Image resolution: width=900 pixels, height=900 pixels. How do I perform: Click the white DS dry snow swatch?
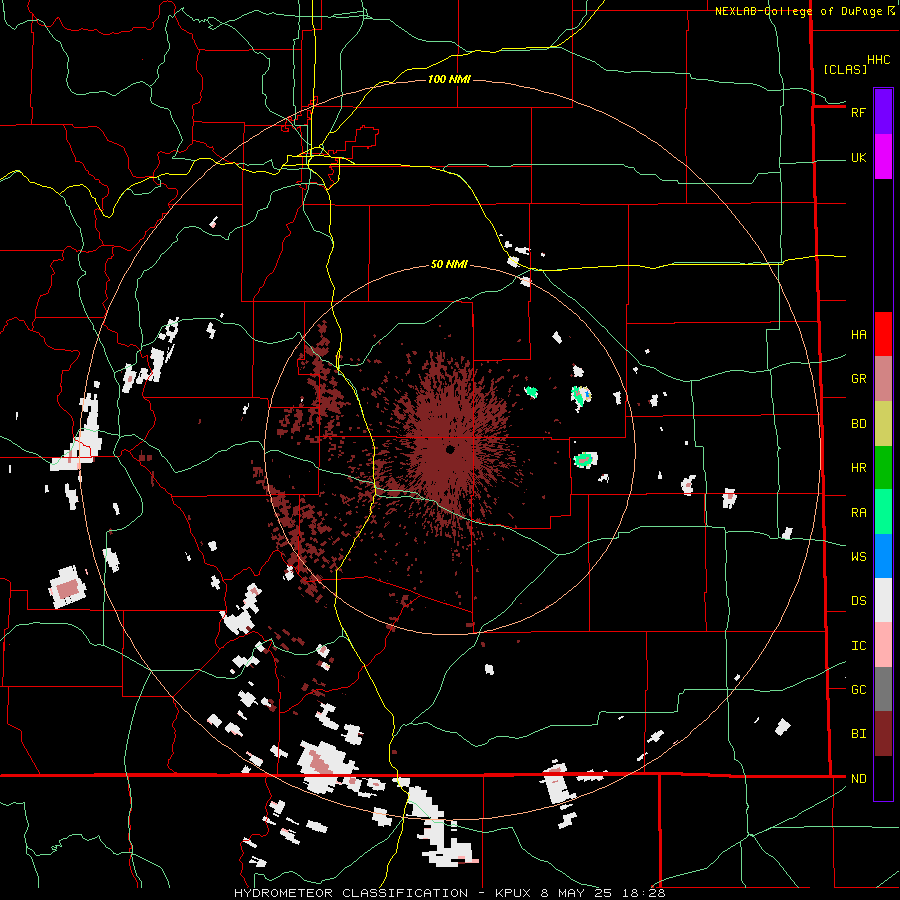click(883, 600)
